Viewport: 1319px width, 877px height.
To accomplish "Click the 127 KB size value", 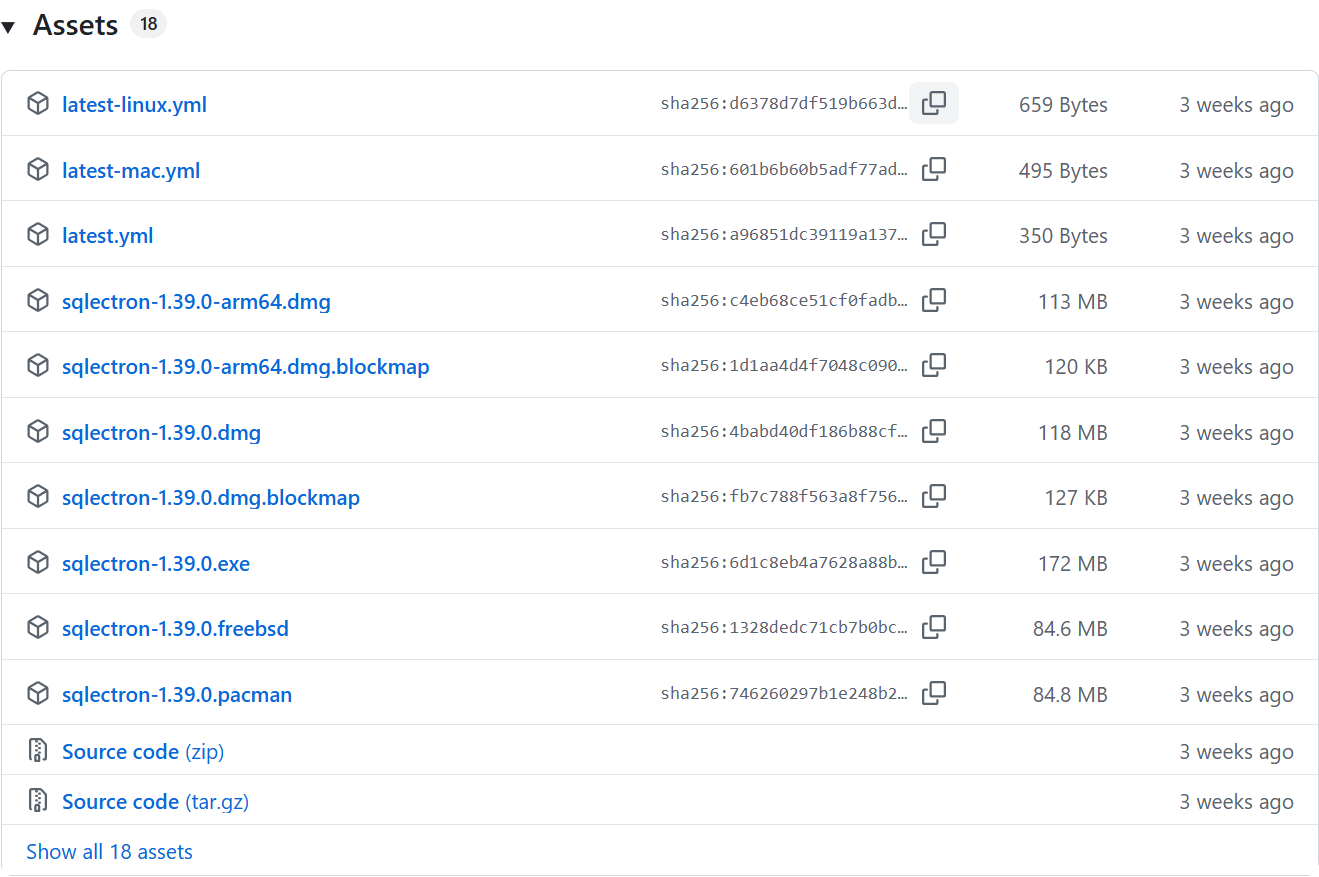I will coord(1076,498).
